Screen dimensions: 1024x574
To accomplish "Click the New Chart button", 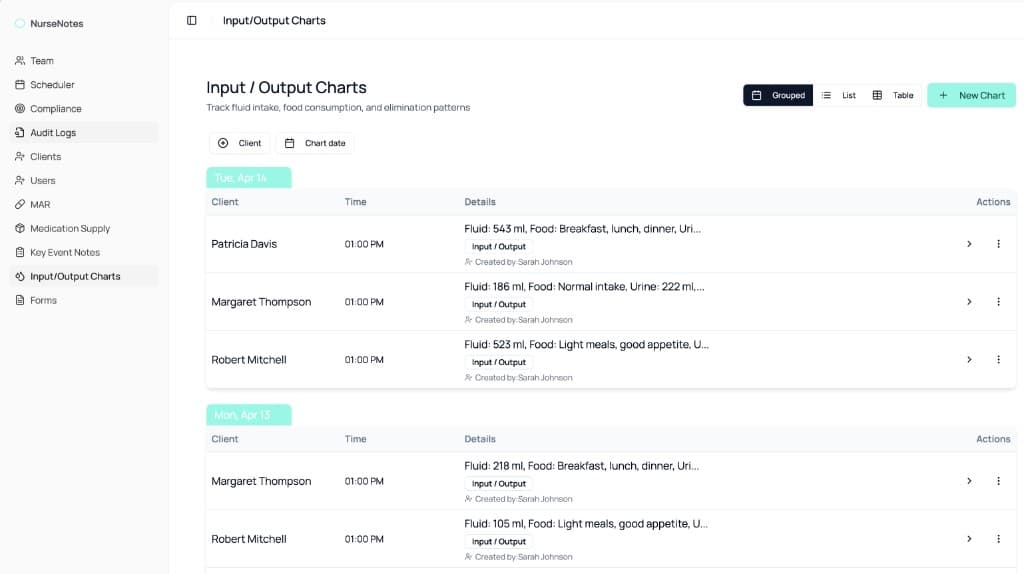I will (971, 95).
